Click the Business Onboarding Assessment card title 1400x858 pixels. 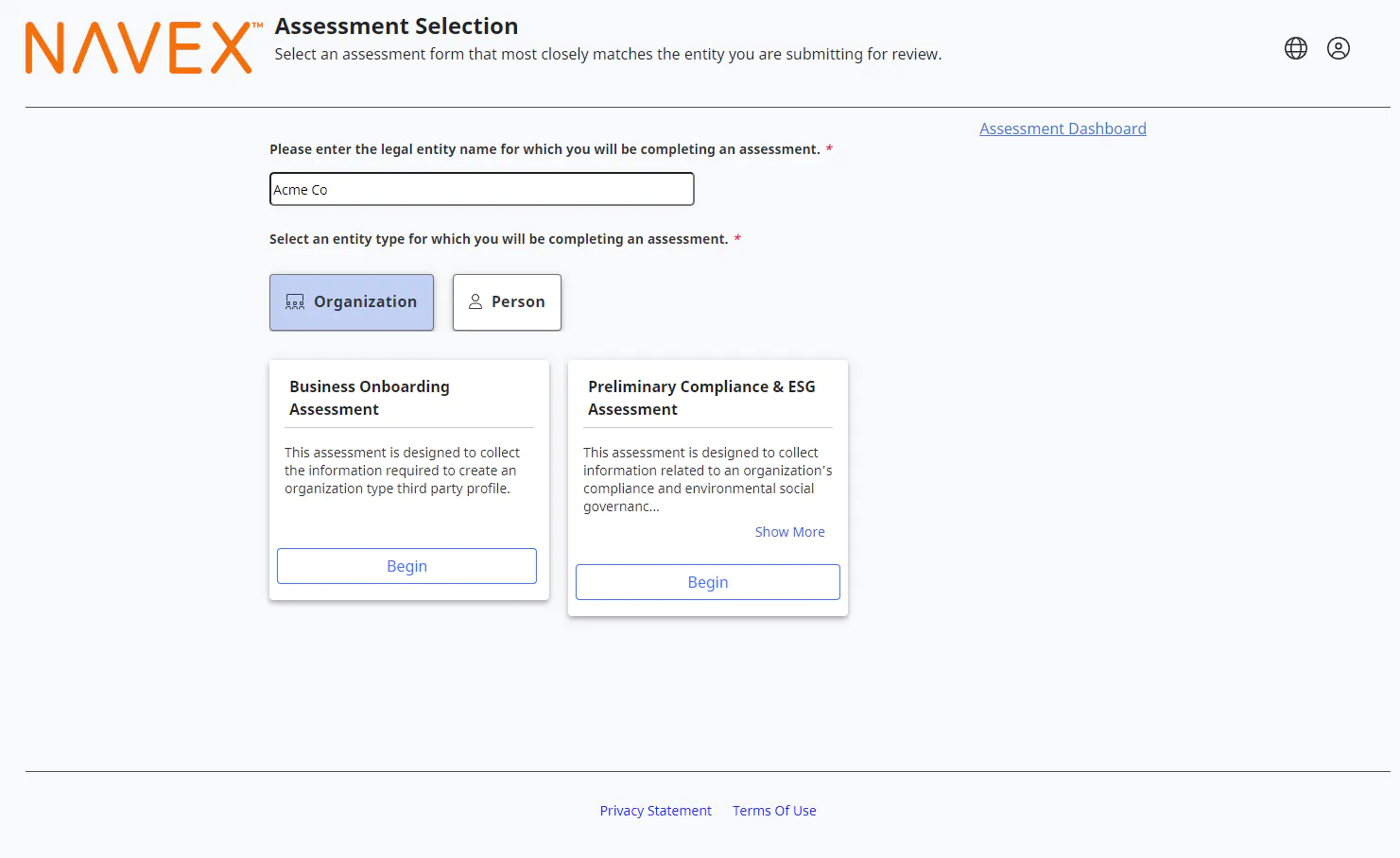pos(369,398)
